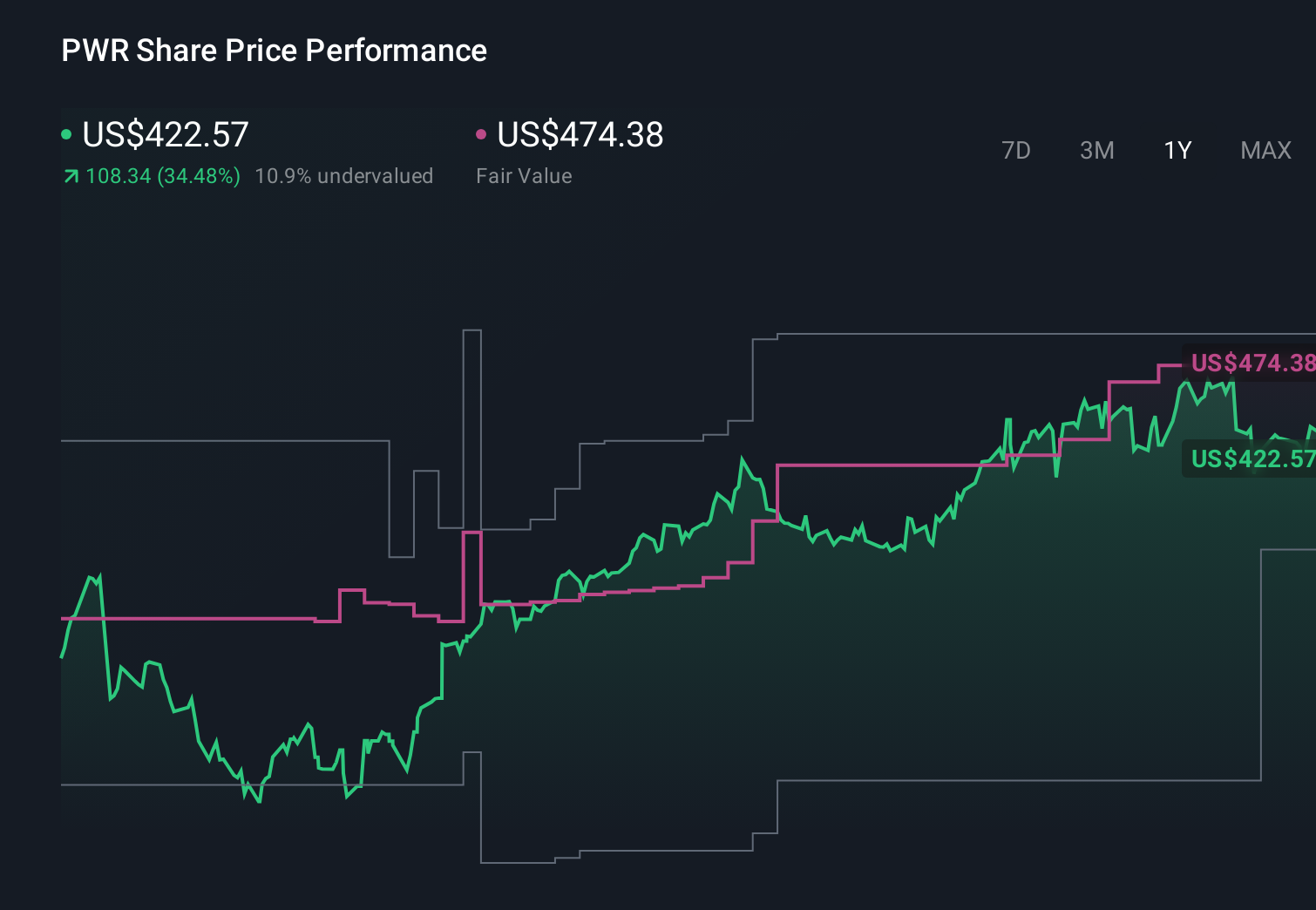Switch to the 3M time range
1316x910 pixels.
(1096, 150)
